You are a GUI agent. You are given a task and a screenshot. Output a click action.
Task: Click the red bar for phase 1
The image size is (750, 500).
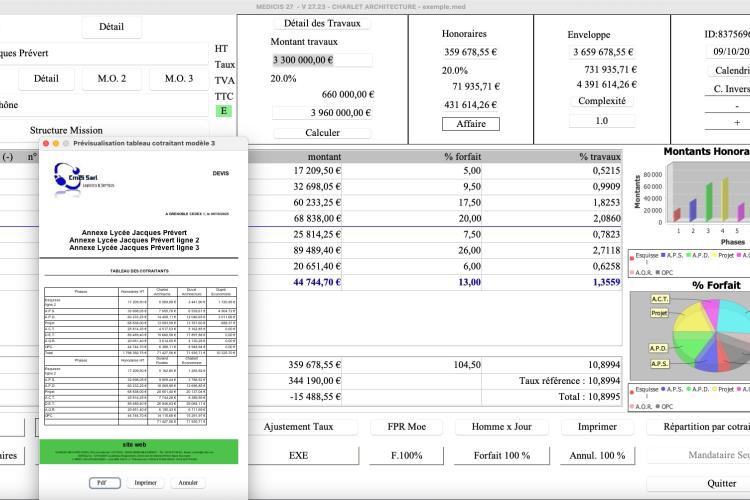(x=677, y=214)
